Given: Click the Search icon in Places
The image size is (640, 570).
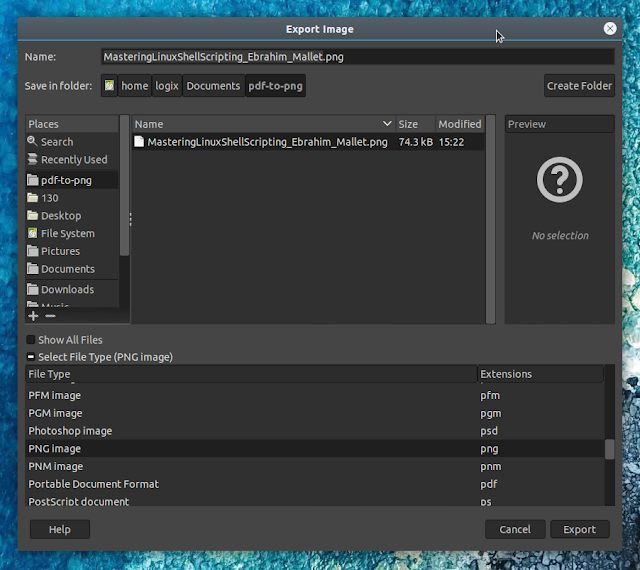Looking at the screenshot, I should coord(33,142).
